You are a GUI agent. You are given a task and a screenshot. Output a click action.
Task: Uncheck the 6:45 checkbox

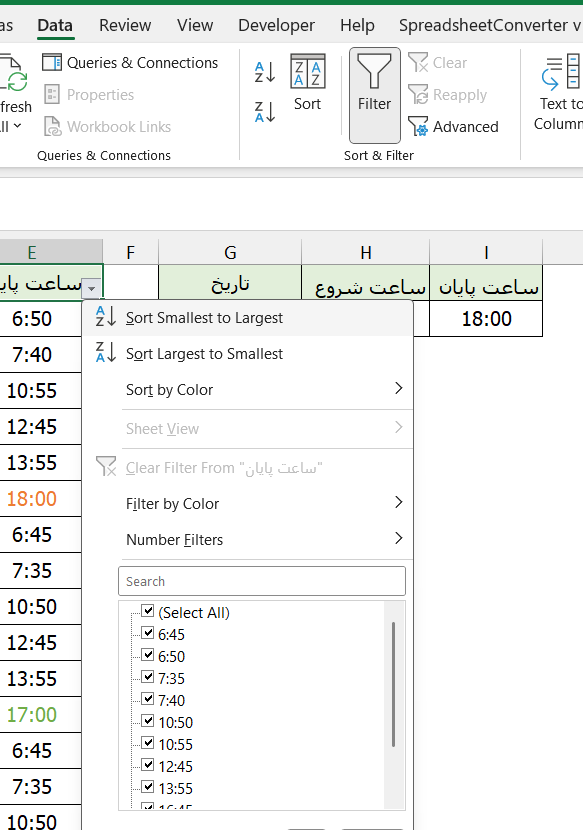(148, 633)
